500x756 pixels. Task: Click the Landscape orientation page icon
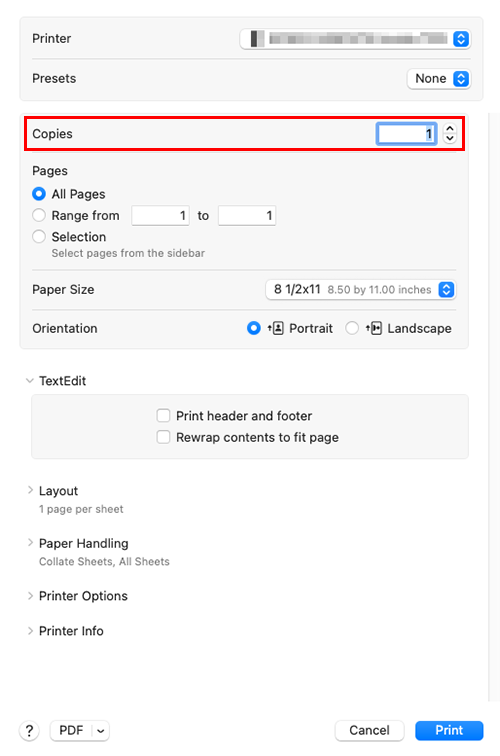(374, 328)
